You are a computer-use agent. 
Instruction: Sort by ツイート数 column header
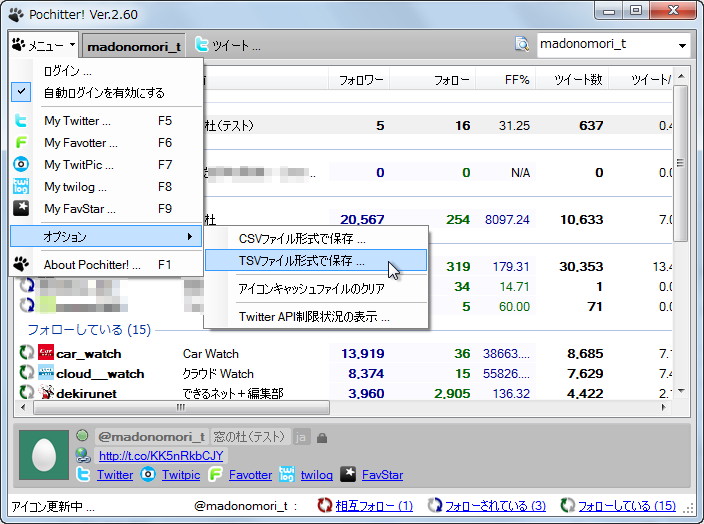572,80
